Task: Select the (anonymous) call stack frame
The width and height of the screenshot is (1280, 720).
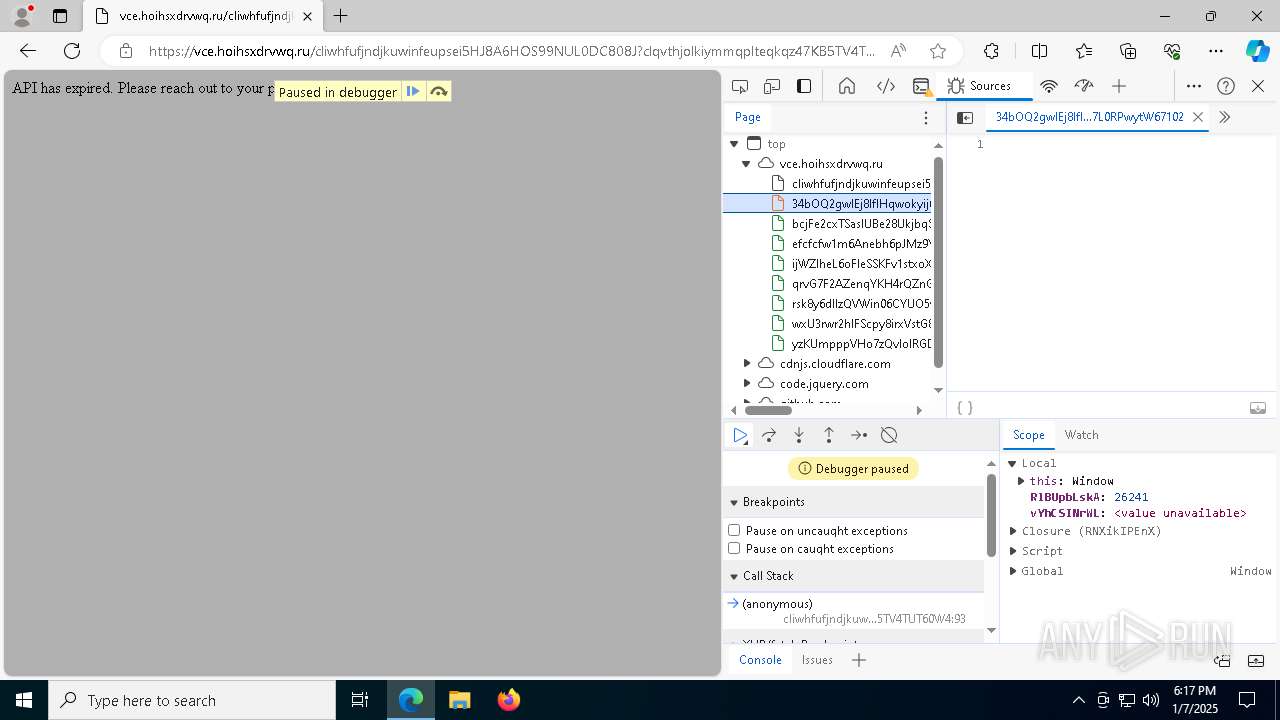Action: [x=853, y=611]
